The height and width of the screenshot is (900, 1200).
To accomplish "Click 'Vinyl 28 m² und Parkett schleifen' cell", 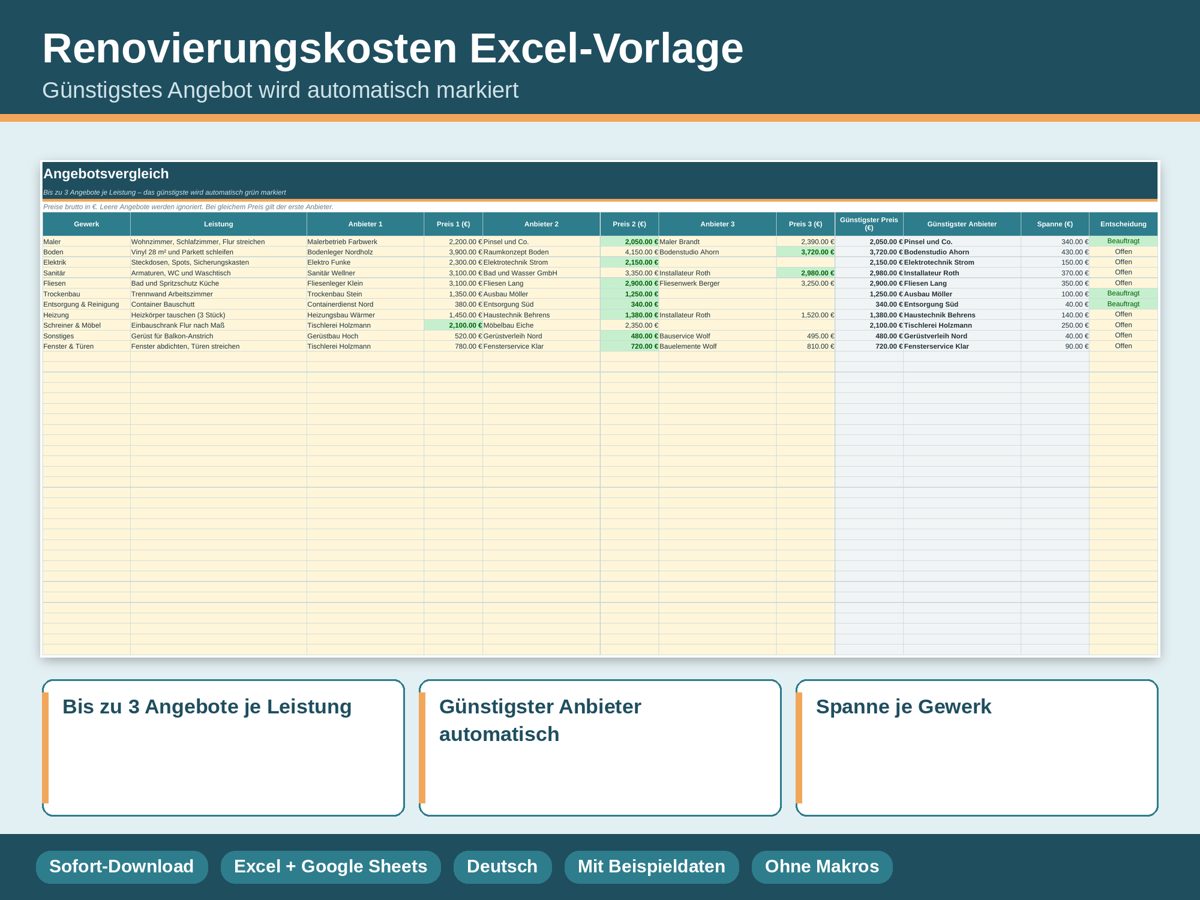I will coord(218,253).
